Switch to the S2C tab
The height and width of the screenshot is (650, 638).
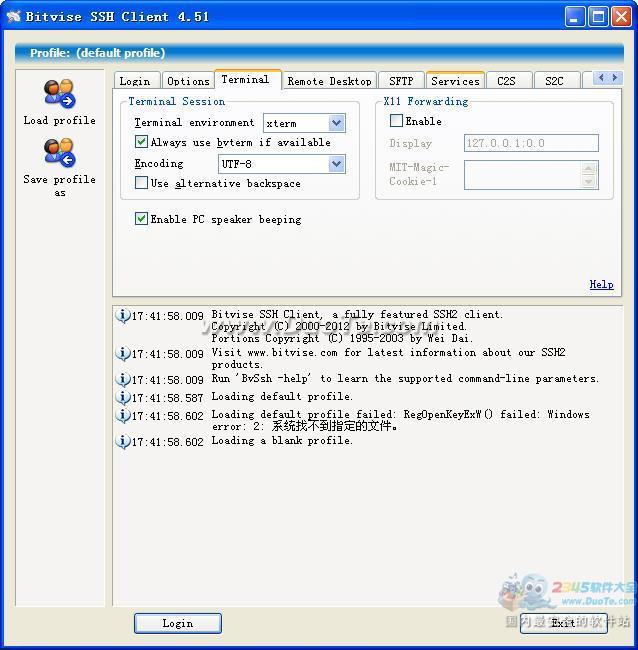point(556,80)
